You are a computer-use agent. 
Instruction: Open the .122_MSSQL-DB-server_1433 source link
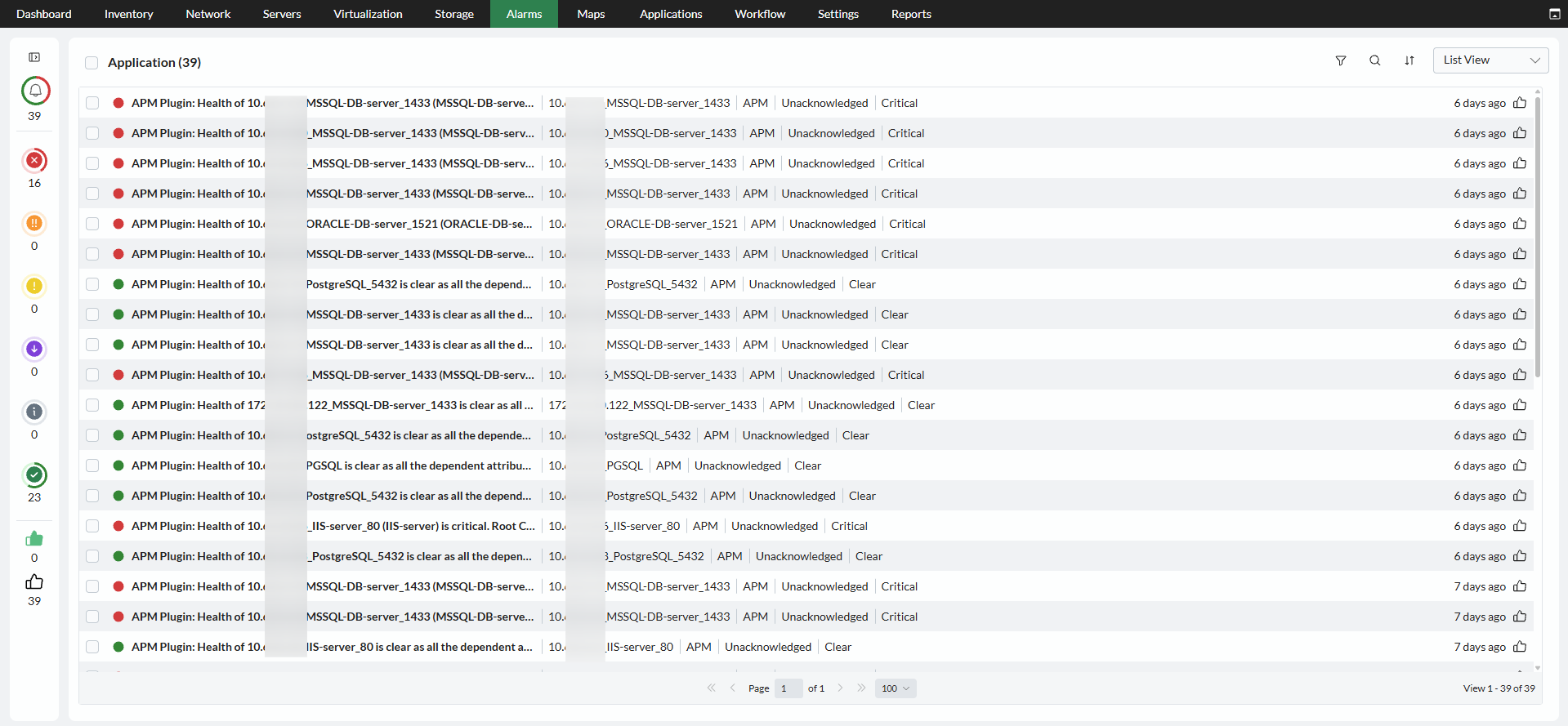pos(652,405)
